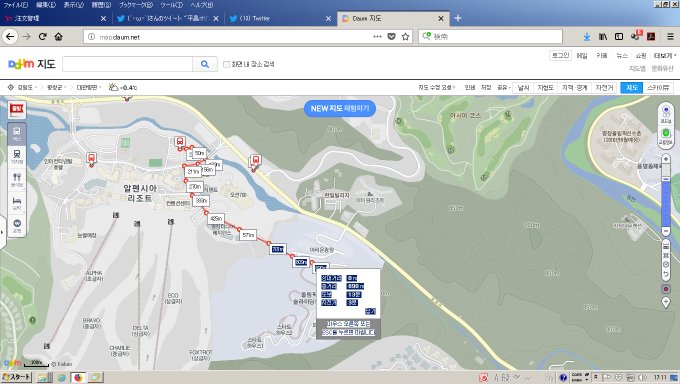The image size is (680, 384).
Task: Tick the search-within-screen checkbox
Action: click(226, 64)
